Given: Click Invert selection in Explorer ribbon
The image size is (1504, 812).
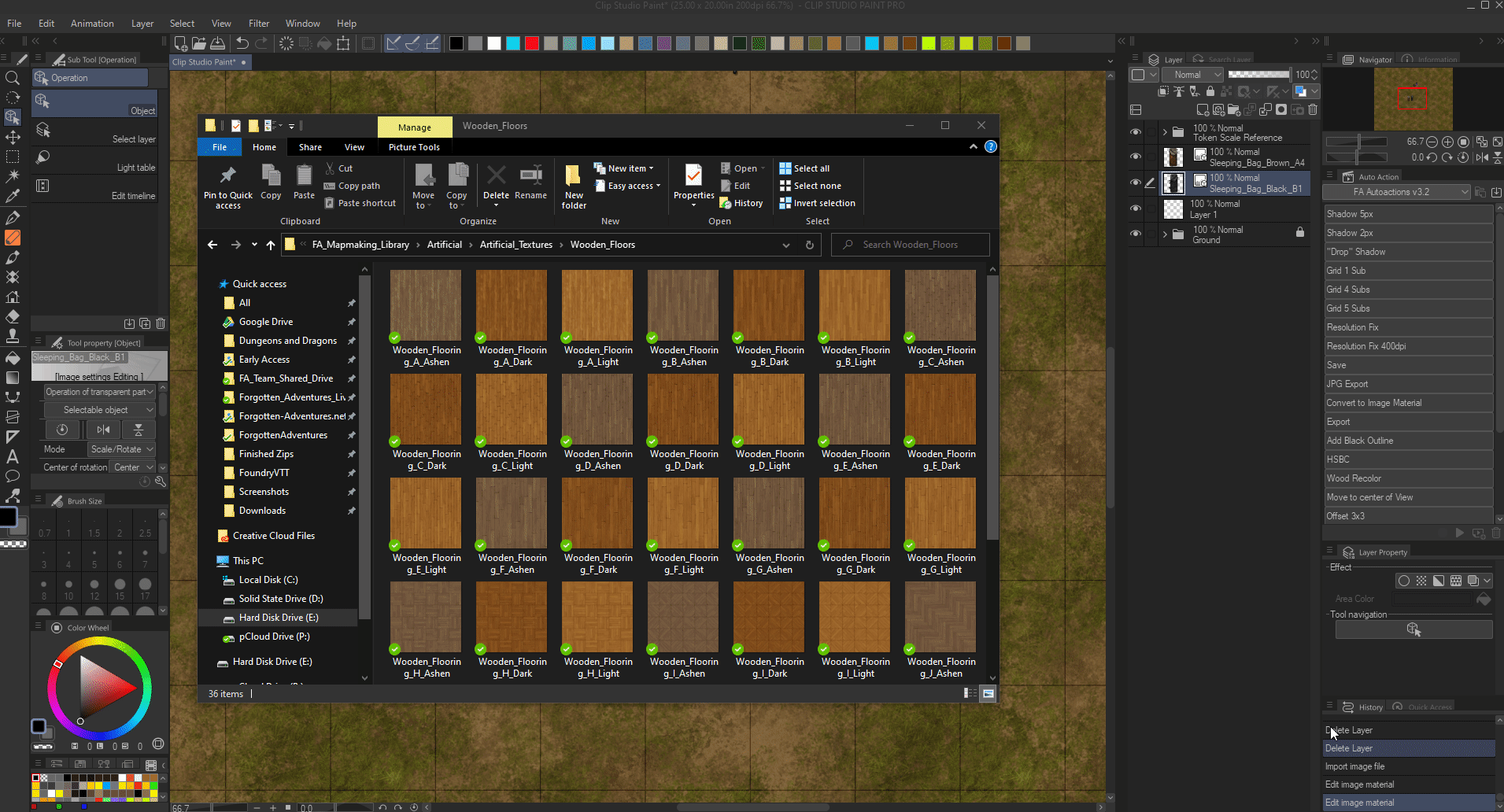Looking at the screenshot, I should [x=817, y=203].
